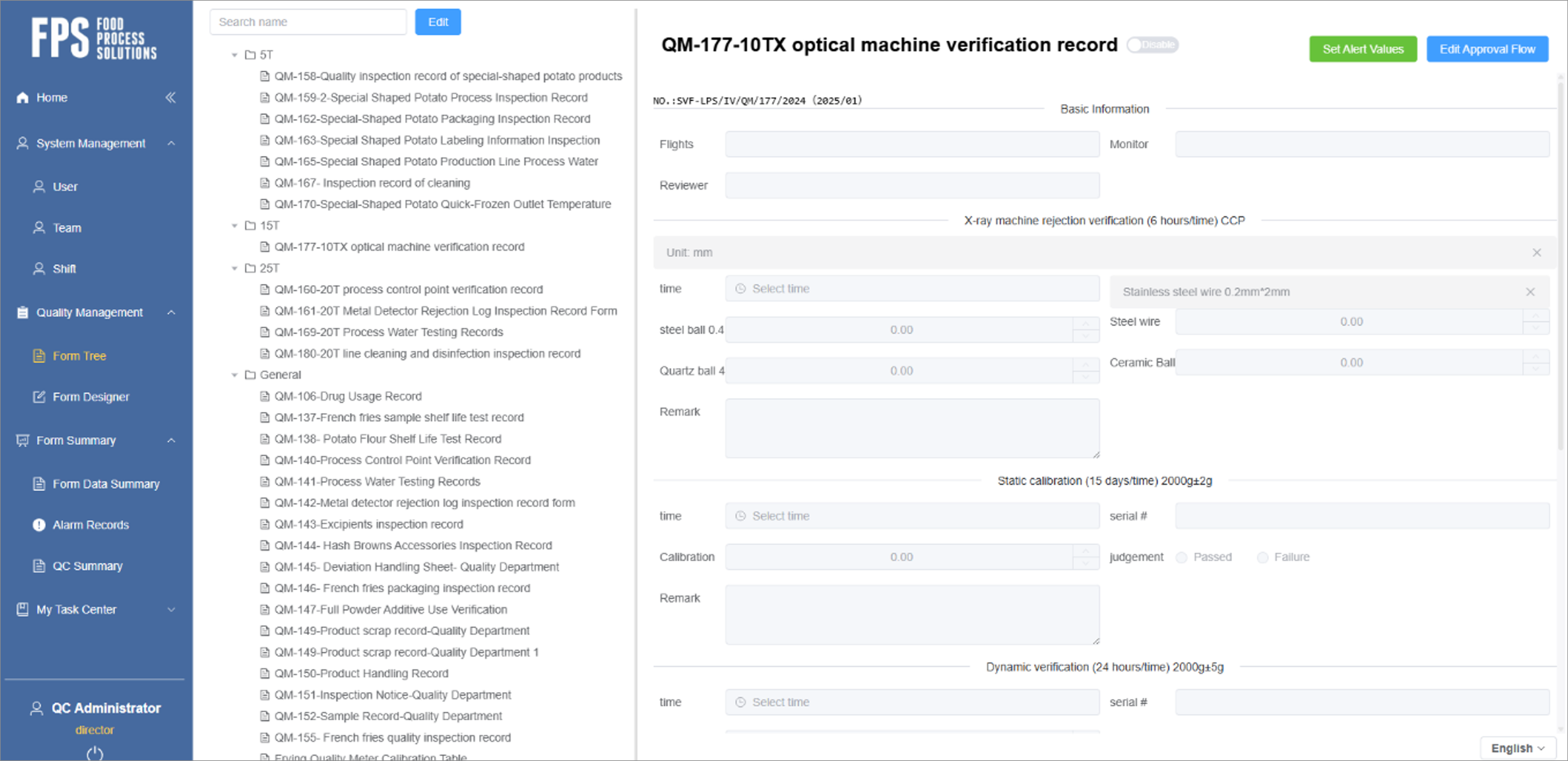Screen dimensions: 1568x761
Task: Click the power logout icon
Action: 95,752
